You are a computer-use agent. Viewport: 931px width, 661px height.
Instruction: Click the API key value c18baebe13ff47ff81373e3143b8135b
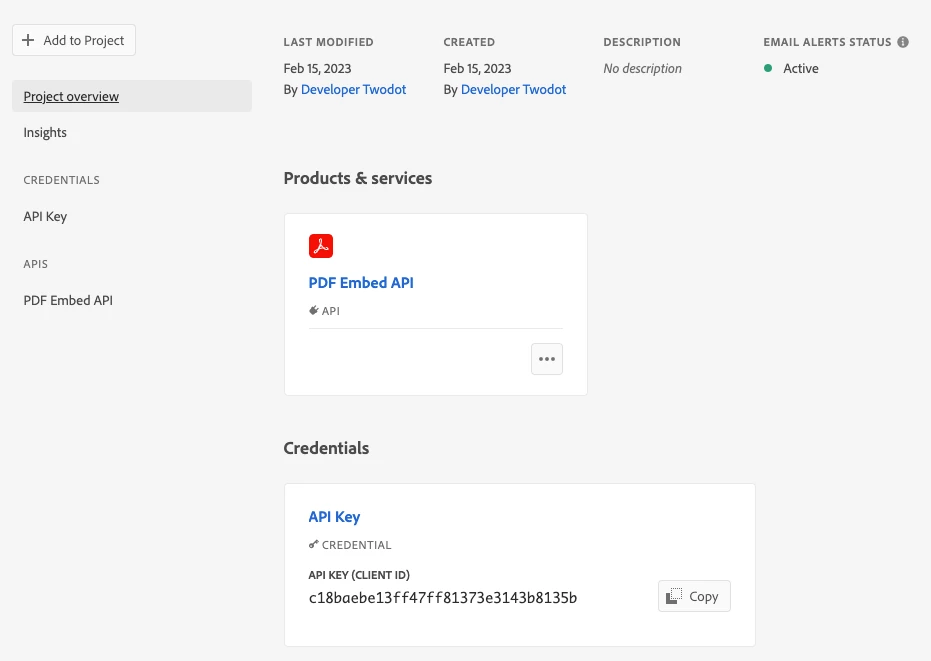pos(443,597)
